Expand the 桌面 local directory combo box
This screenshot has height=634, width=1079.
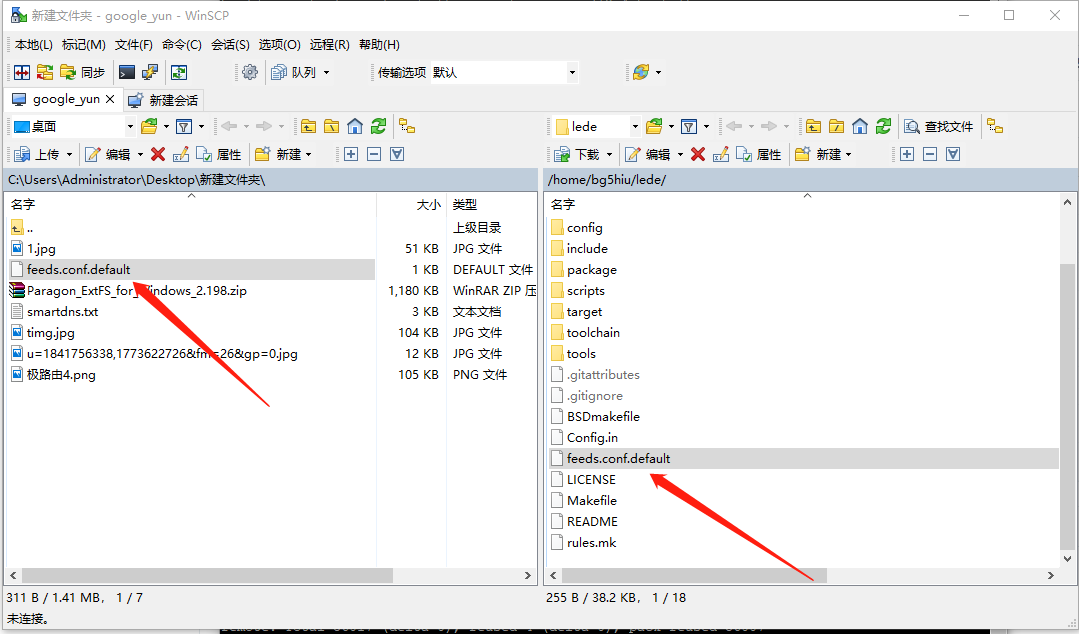pyautogui.click(x=130, y=127)
